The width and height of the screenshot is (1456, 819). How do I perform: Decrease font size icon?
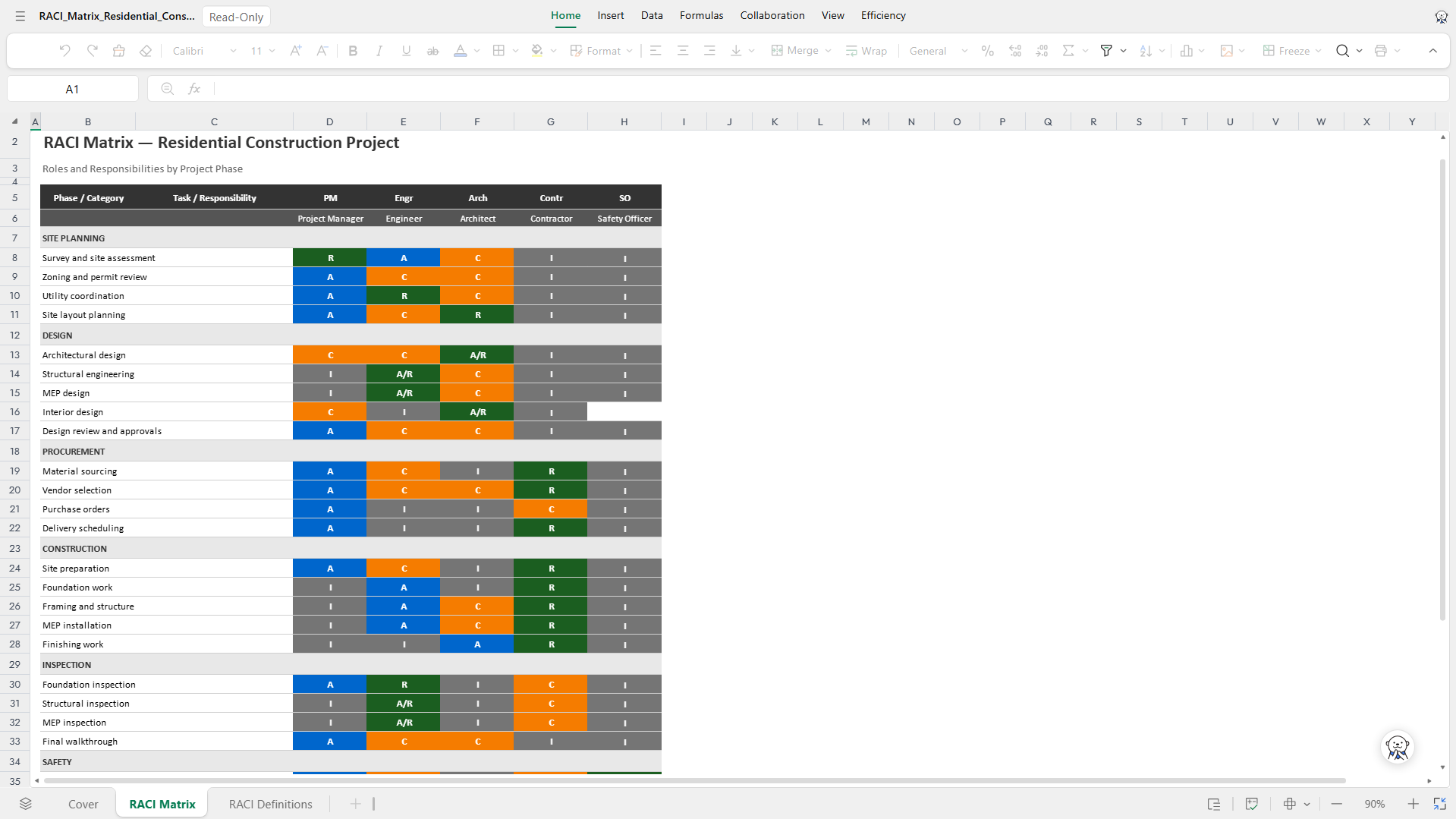(322, 51)
